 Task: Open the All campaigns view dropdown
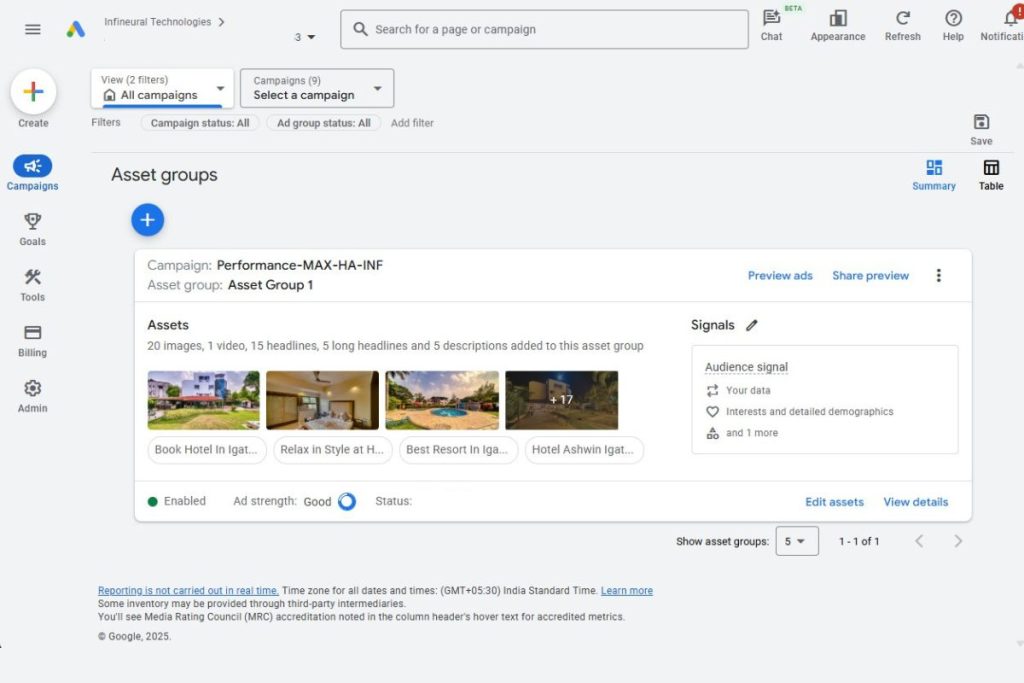pos(161,88)
